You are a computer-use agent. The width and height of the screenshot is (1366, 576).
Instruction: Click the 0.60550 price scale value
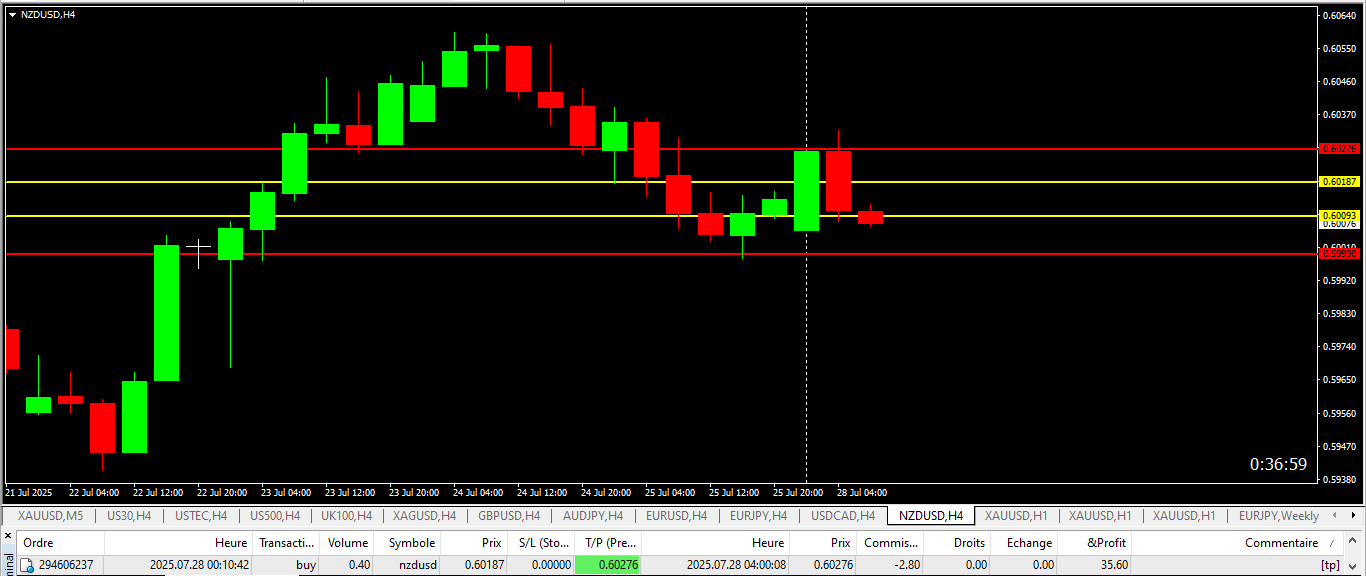(x=1341, y=48)
